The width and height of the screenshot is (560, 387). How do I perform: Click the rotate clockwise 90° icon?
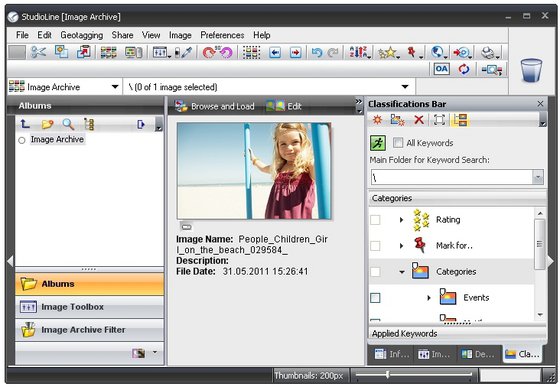click(209, 52)
